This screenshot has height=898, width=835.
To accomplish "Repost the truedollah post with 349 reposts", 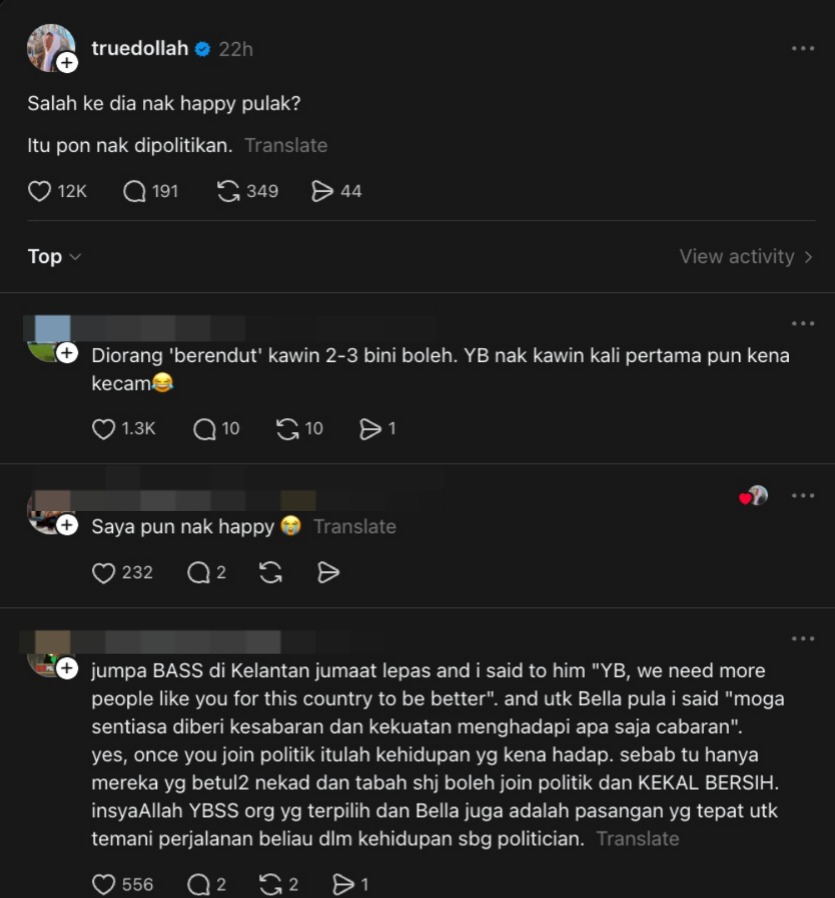I will click(x=229, y=191).
